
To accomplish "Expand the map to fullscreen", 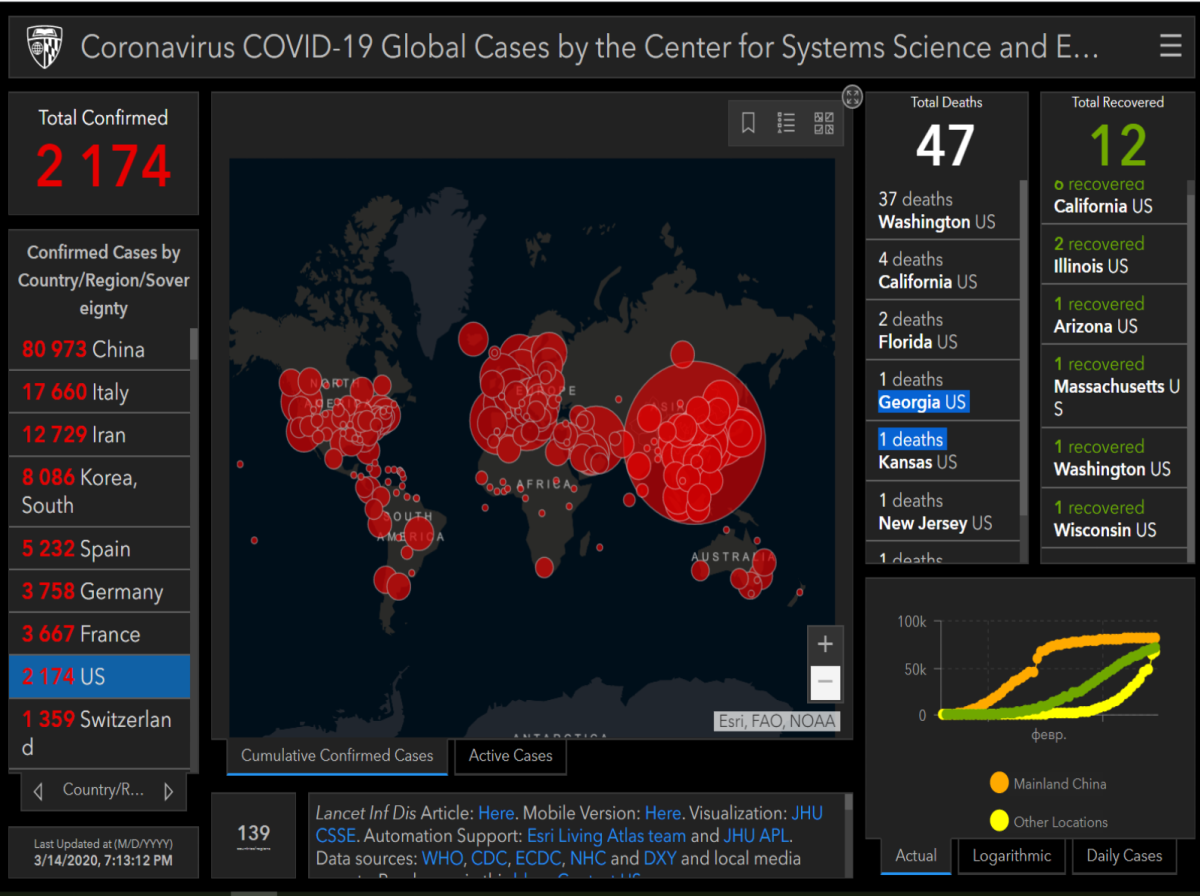I will tap(852, 97).
